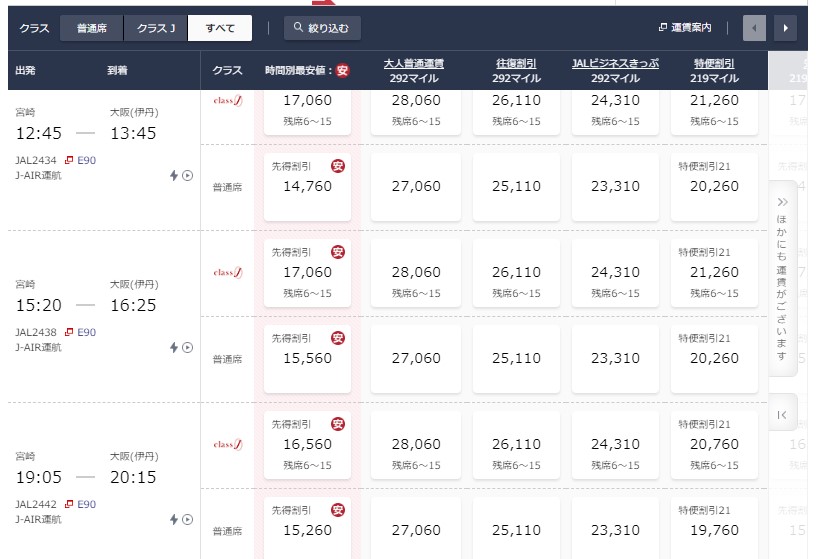Select 20,760 特便割引21 fare for 19:05 flight
The width and height of the screenshot is (821, 559).
714,445
